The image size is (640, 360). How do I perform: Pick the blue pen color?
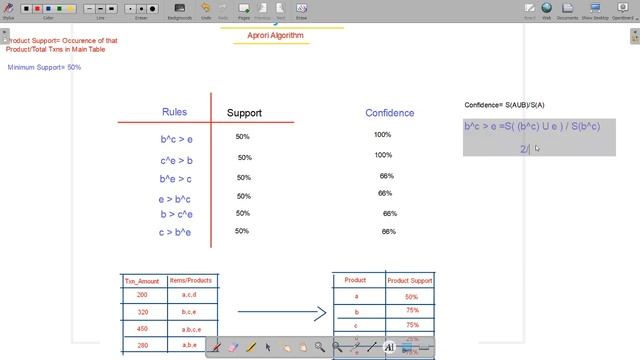(x=48, y=9)
